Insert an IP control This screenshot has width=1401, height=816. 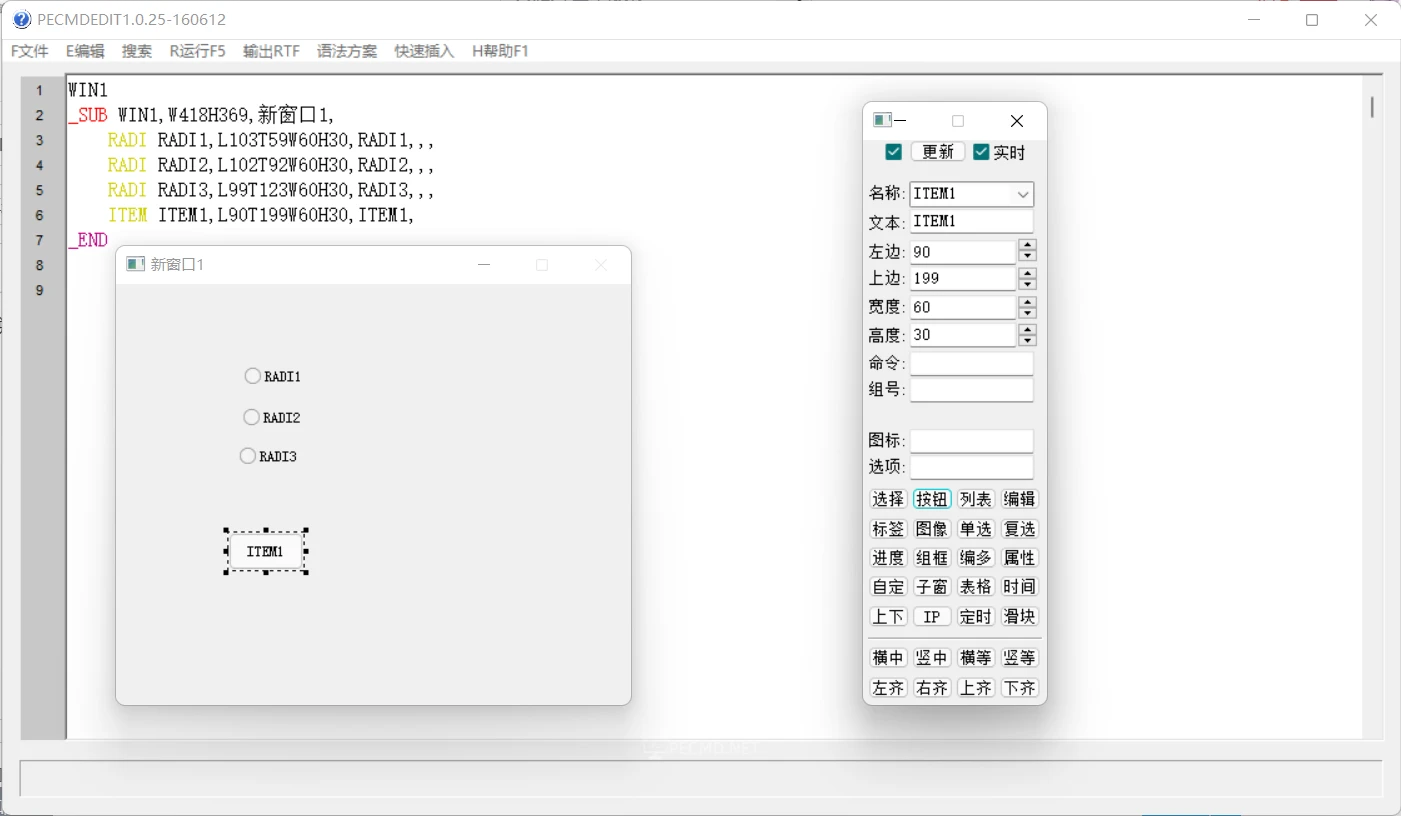[x=932, y=617]
